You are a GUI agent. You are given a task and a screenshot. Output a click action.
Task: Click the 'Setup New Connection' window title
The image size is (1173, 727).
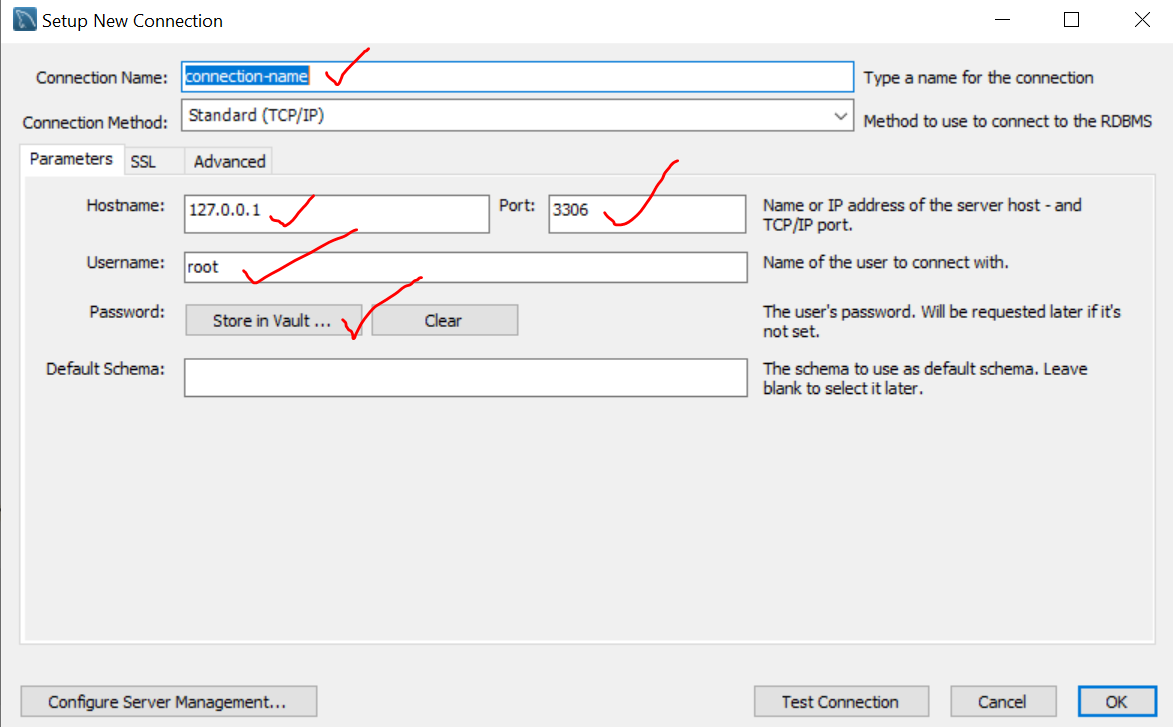point(132,21)
